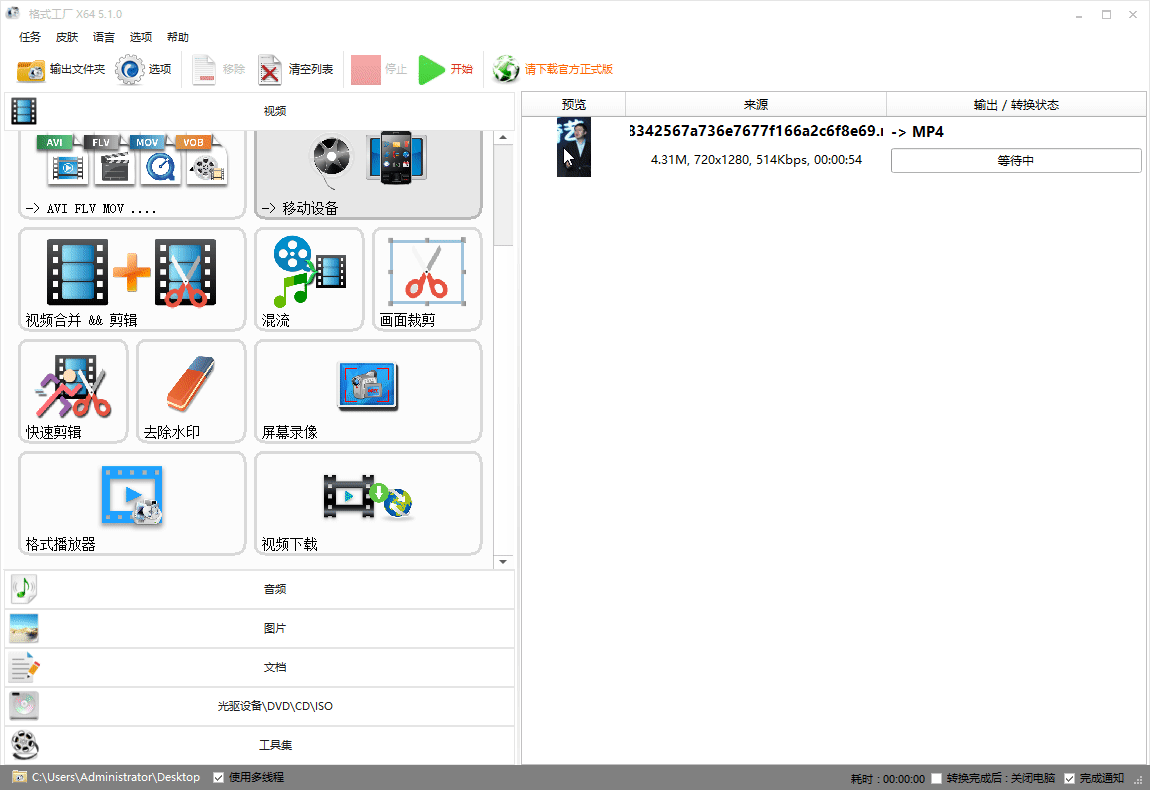Click the 请下载官方正式版 download link
Image resolution: width=1150 pixels, height=790 pixels.
pyautogui.click(x=568, y=70)
